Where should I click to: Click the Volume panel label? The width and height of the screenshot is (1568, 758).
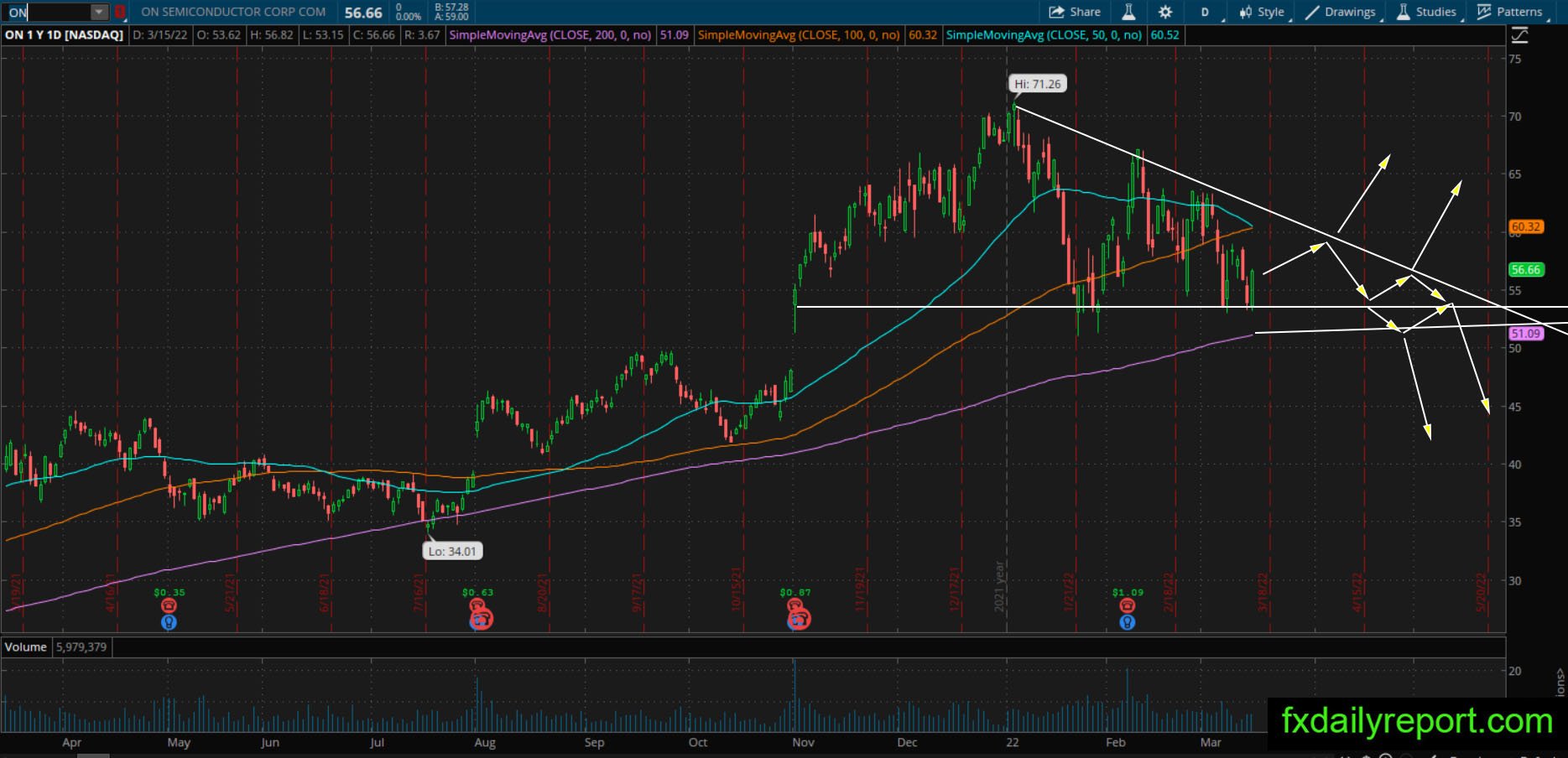coord(26,646)
